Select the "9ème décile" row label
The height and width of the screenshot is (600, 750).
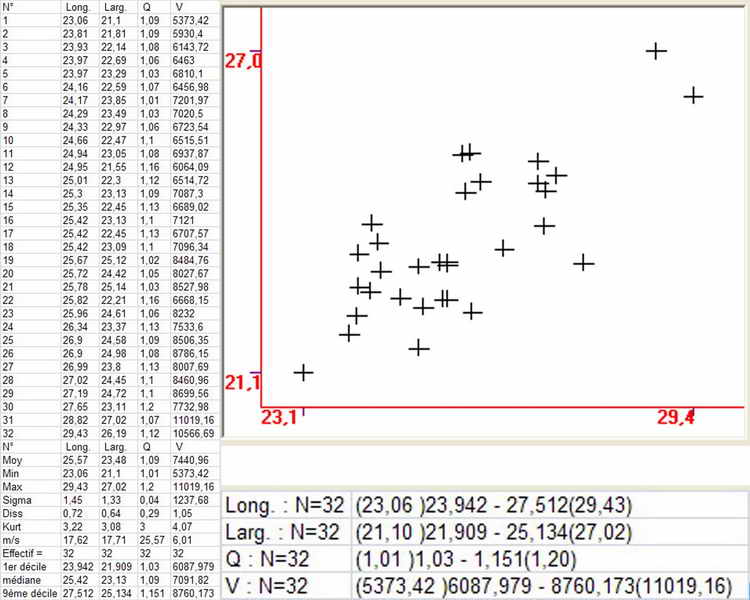click(25, 591)
